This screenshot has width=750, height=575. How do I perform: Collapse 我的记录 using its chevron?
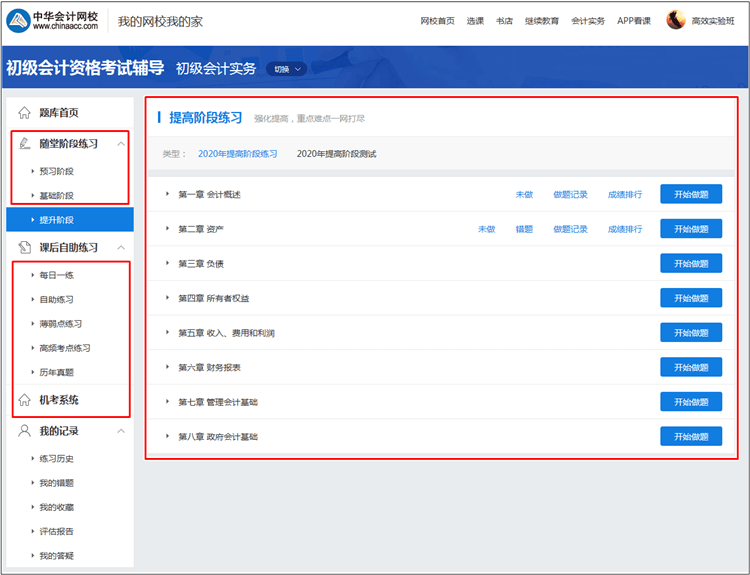(x=121, y=431)
